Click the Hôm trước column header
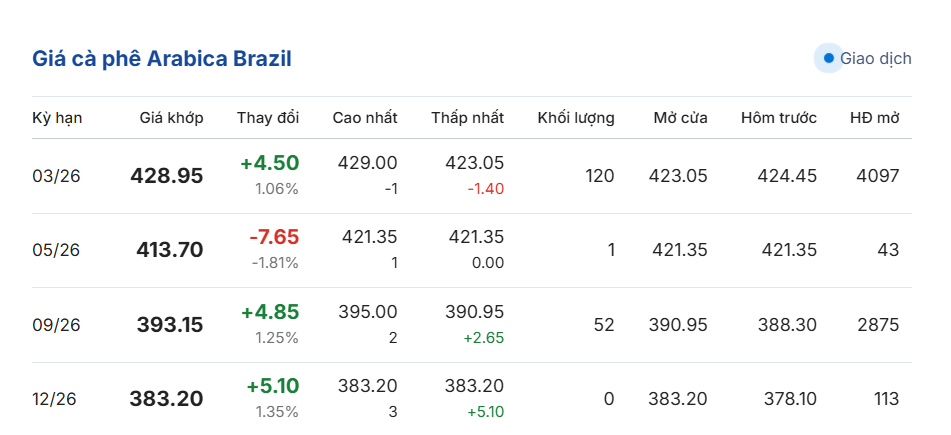The width and height of the screenshot is (951, 435). tap(779, 118)
